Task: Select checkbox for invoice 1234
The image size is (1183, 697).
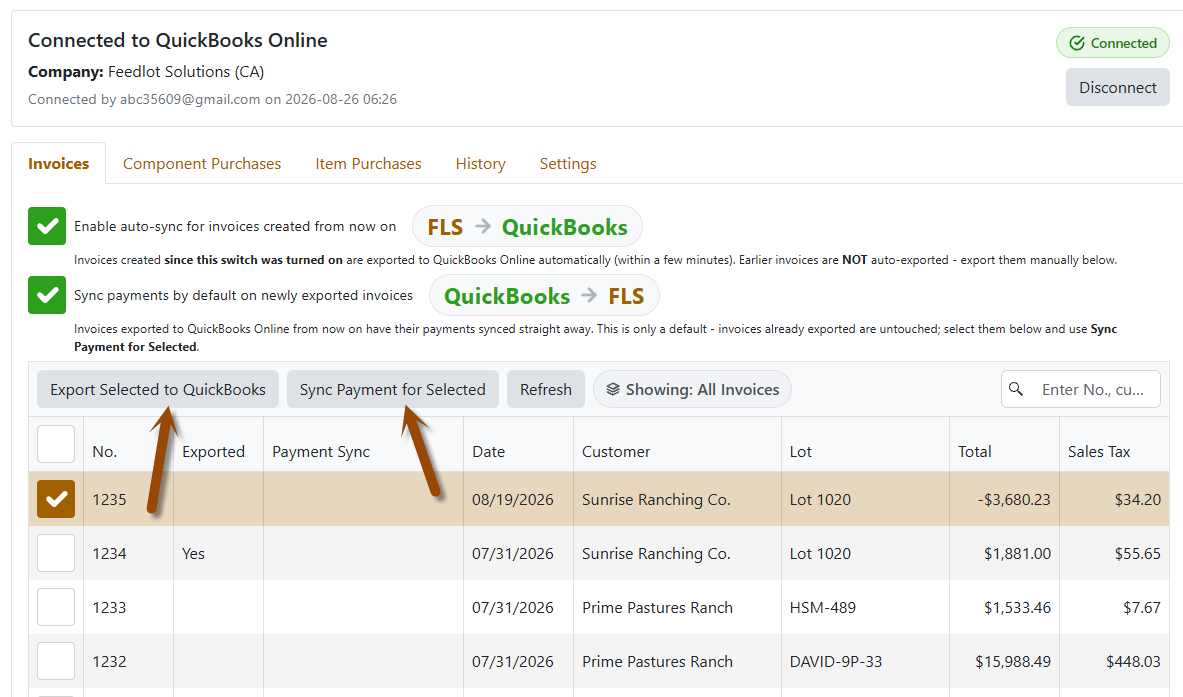Action: tap(56, 553)
